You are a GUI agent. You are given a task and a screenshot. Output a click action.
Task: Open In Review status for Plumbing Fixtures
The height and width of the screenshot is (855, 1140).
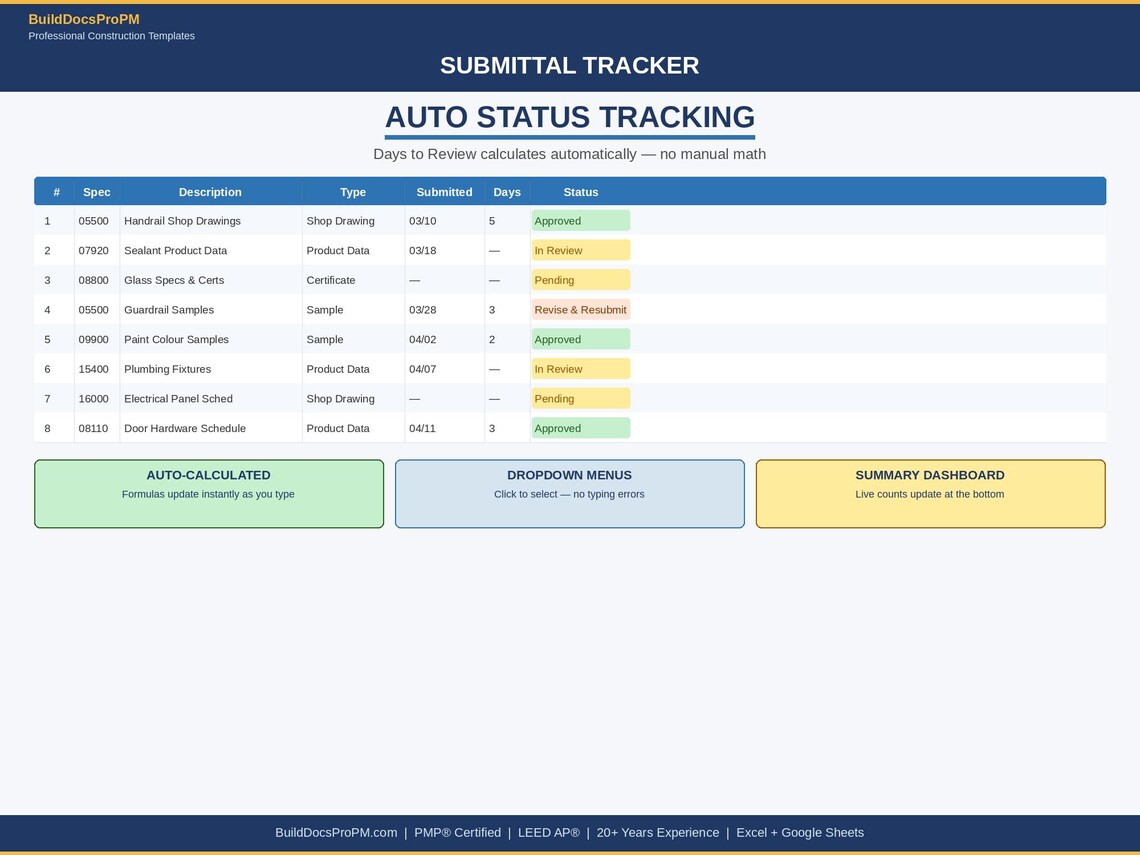[581, 369]
